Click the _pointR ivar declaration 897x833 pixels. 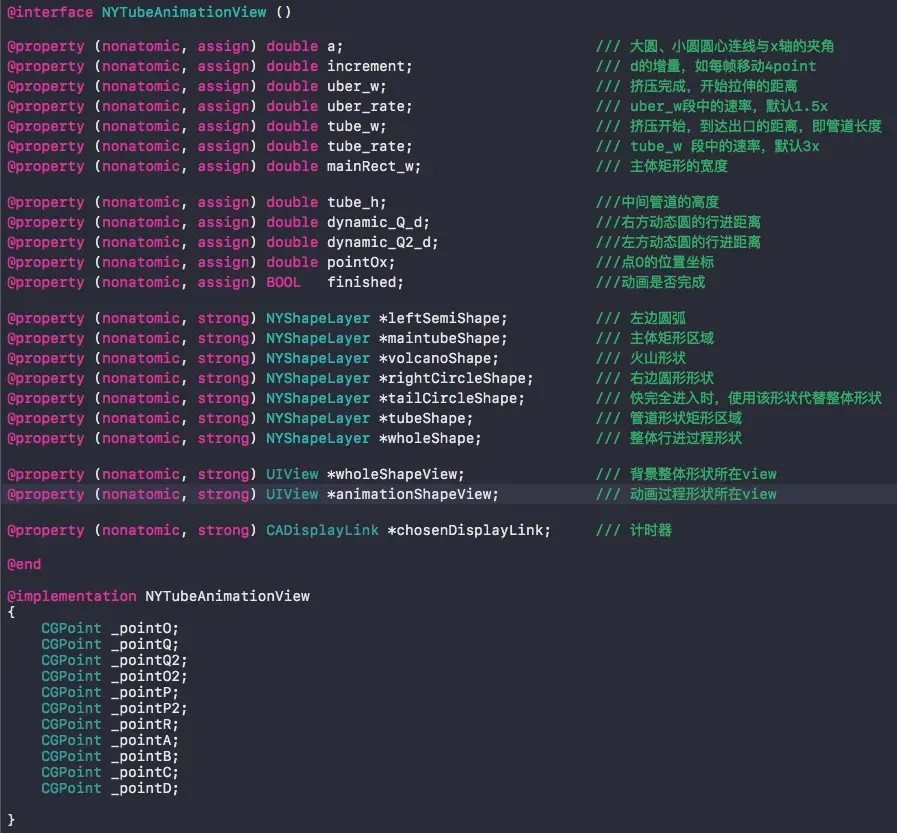coord(110,725)
